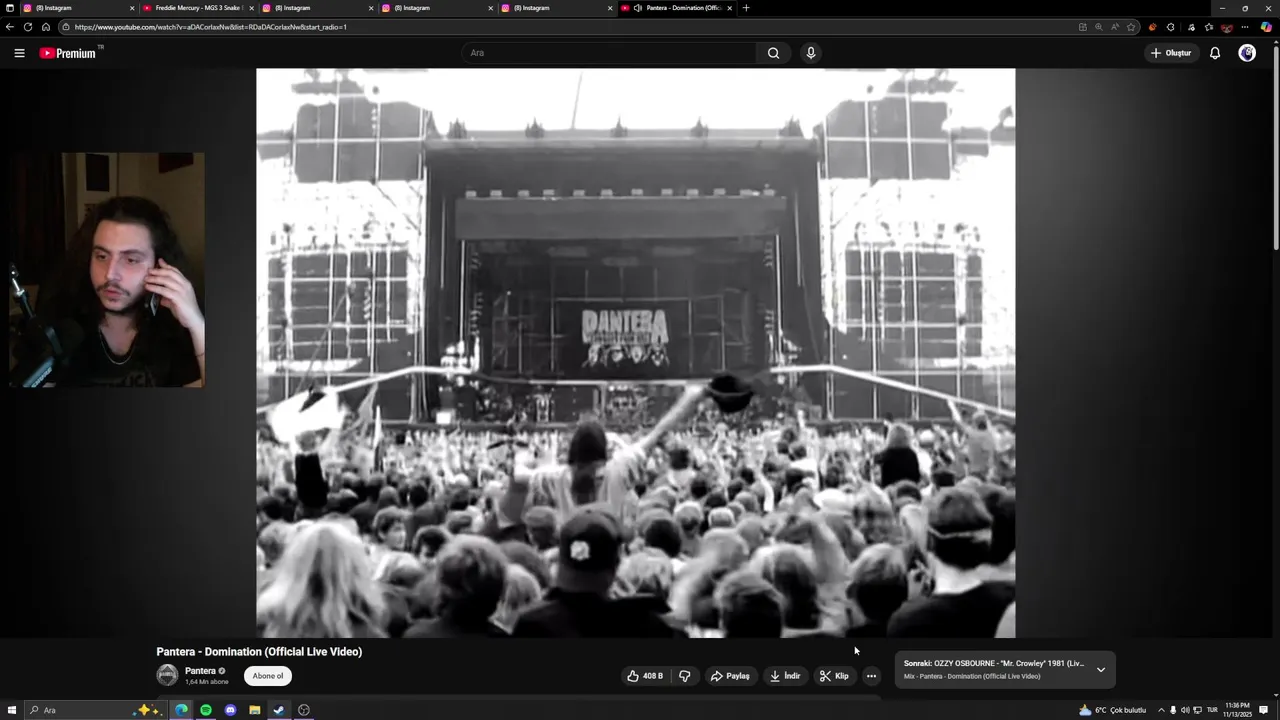1280x720 pixels.
Task: Show hidden system tray icons chevron
Action: click(x=1161, y=710)
